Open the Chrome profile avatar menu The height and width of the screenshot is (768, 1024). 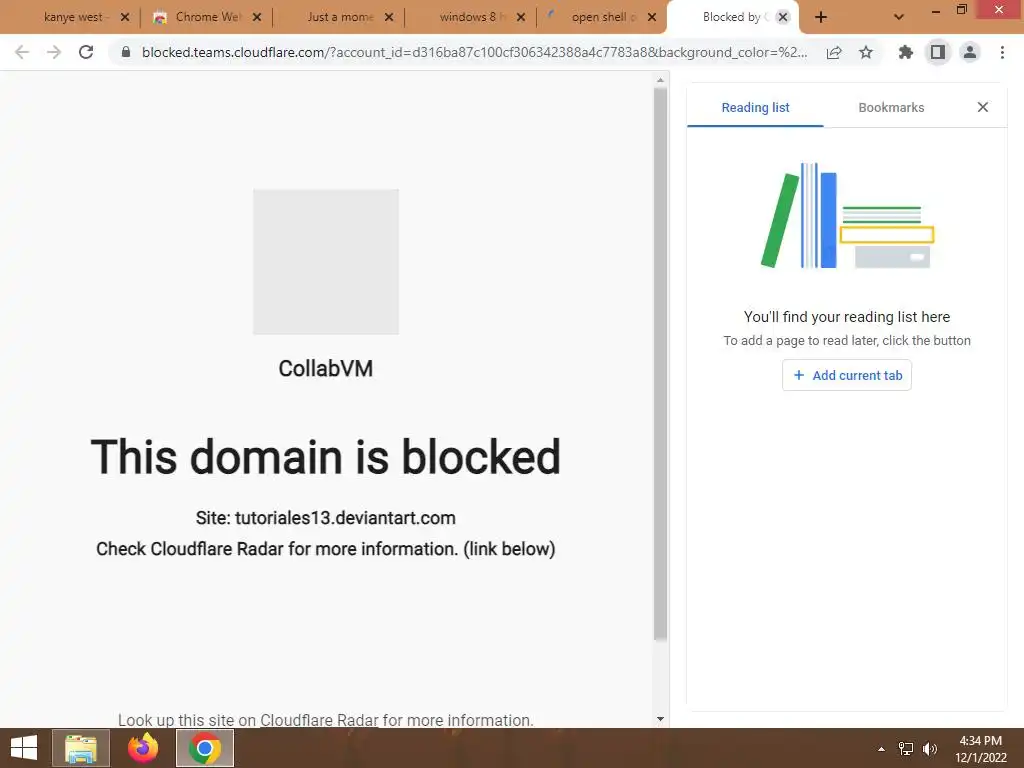970,52
